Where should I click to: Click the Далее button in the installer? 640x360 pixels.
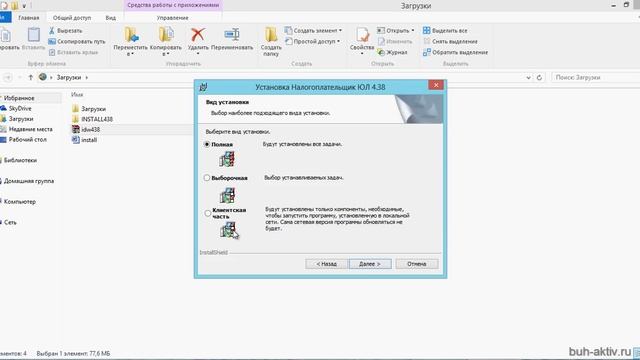(x=370, y=264)
